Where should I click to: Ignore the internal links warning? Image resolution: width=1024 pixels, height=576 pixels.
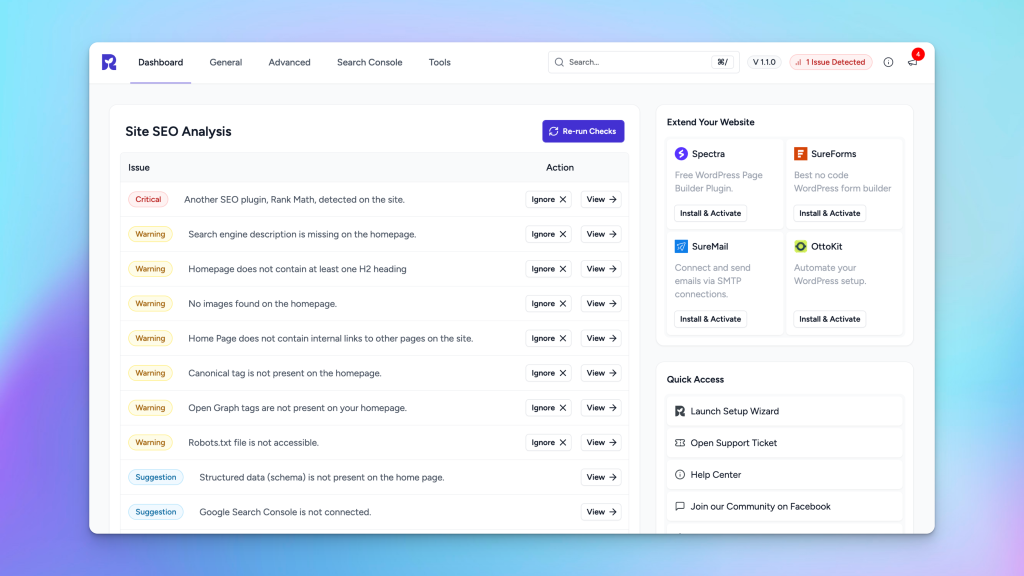tap(549, 338)
